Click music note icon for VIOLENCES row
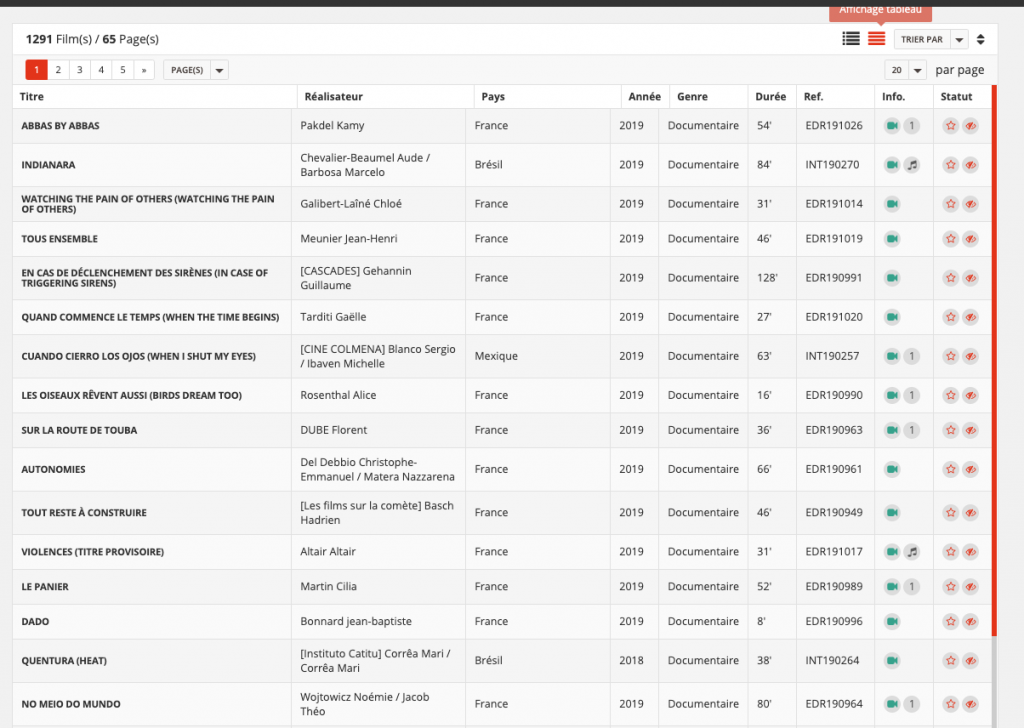Image resolution: width=1024 pixels, height=728 pixels. click(911, 552)
